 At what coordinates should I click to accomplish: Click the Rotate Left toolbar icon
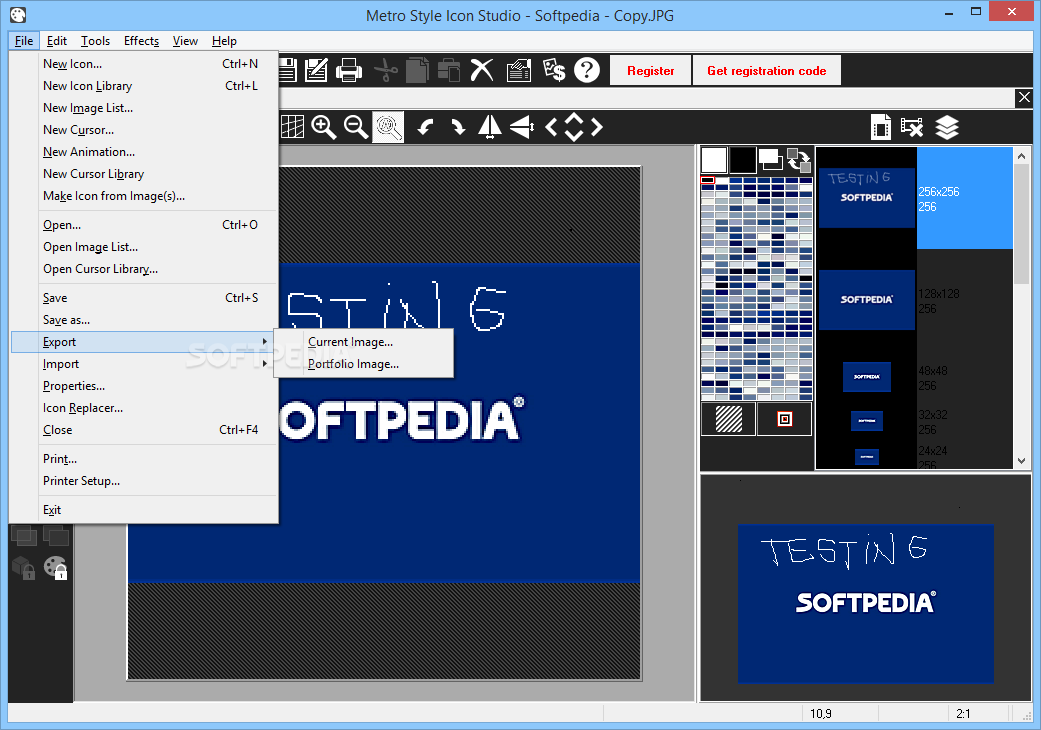coord(425,127)
